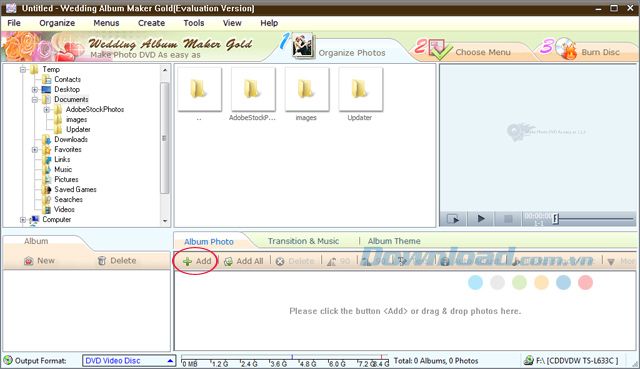Viewport: 640px width, 369px height.
Task: Click the preview seek slider handle
Action: [555, 219]
